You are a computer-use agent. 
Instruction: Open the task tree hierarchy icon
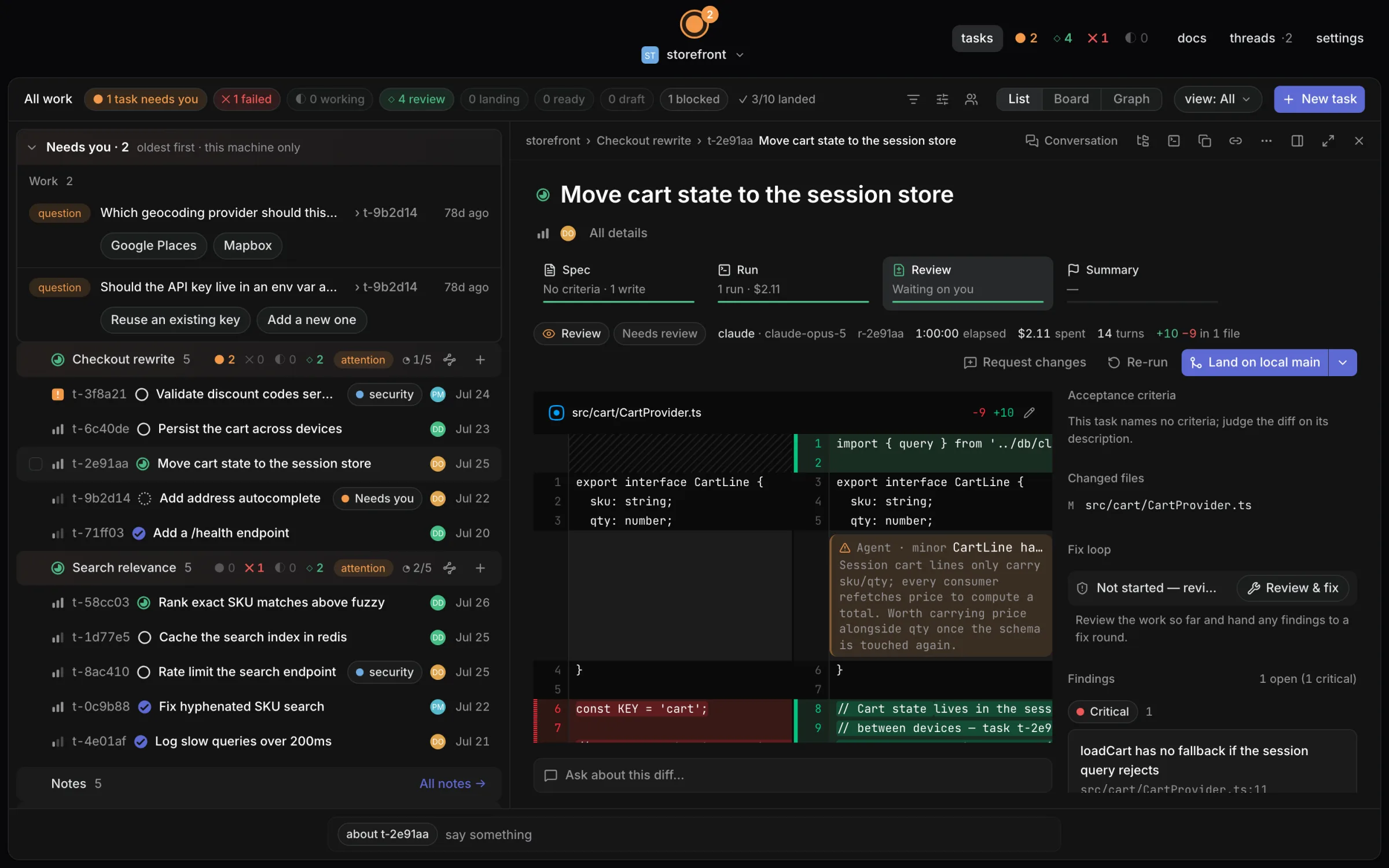click(1142, 141)
